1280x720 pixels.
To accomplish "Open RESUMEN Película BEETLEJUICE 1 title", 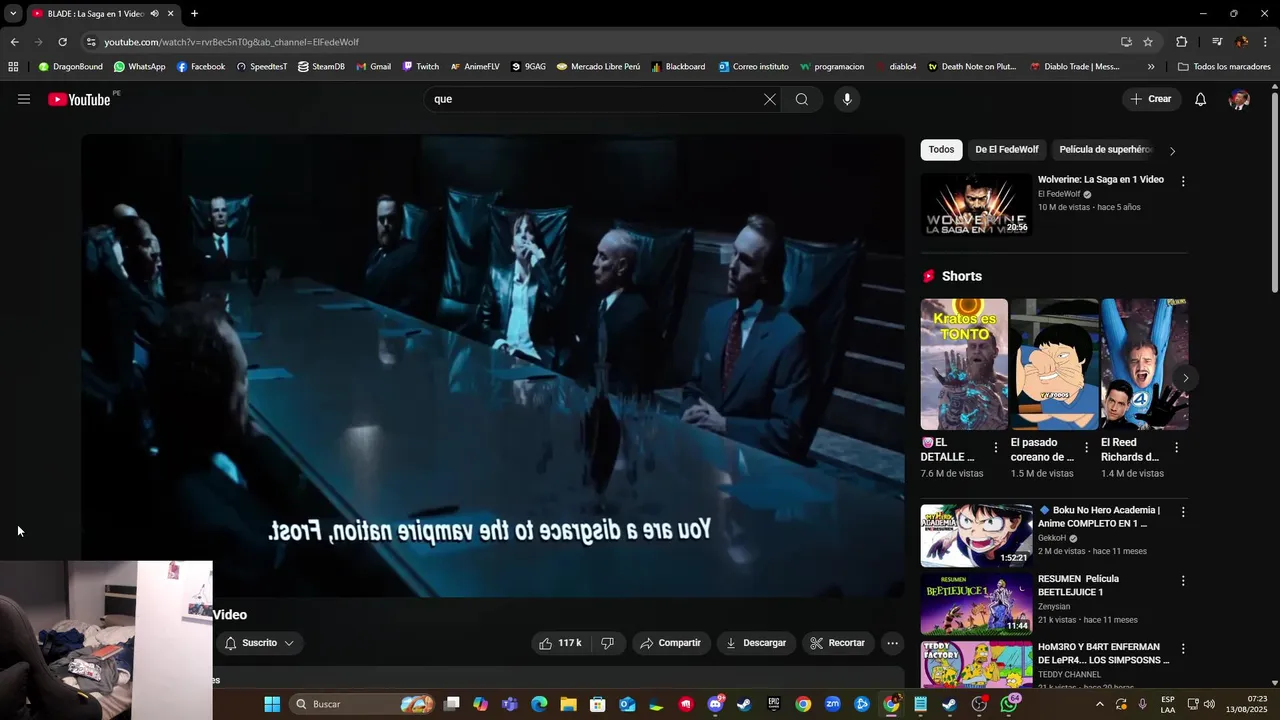I will [x=1078, y=585].
